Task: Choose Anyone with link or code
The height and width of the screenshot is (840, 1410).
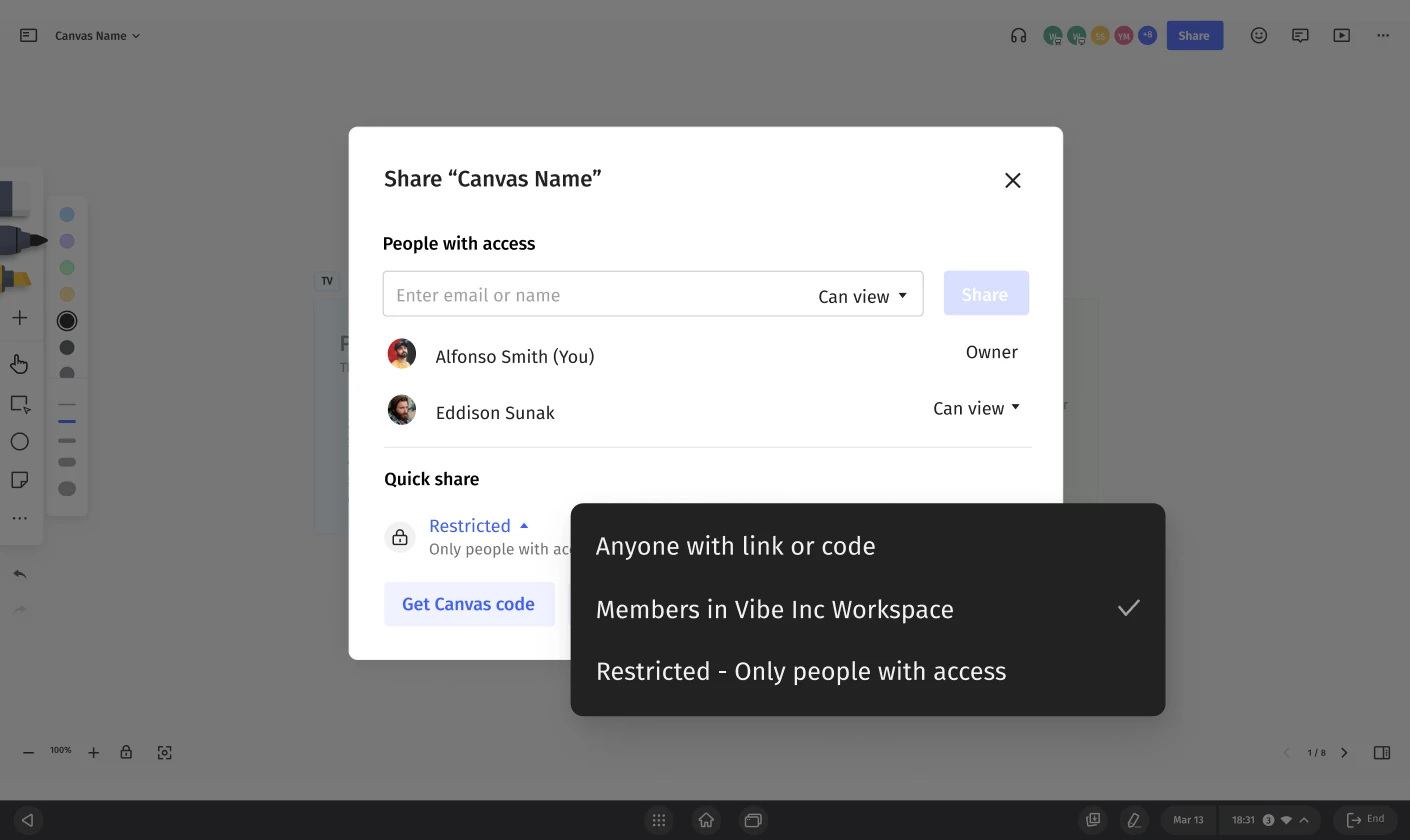Action: click(735, 546)
